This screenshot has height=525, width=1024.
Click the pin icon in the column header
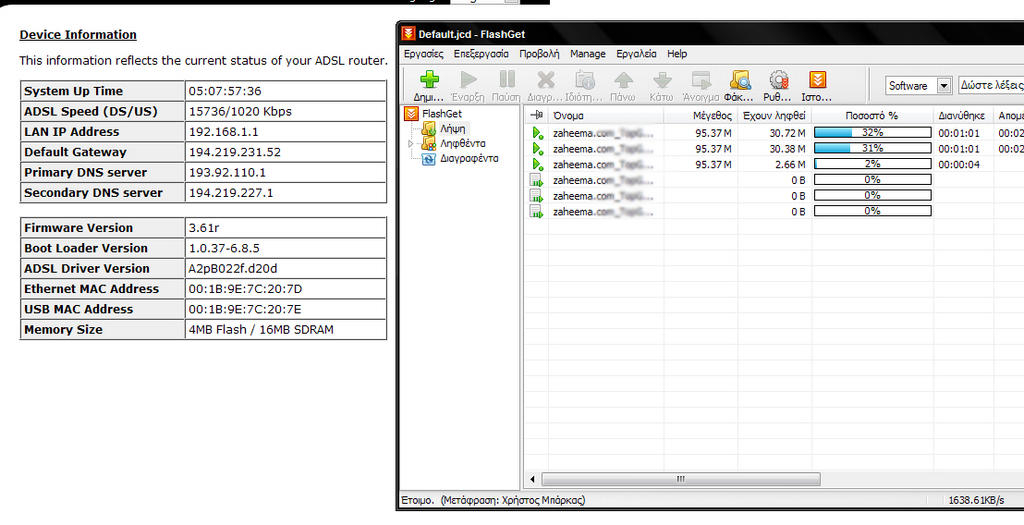point(537,116)
